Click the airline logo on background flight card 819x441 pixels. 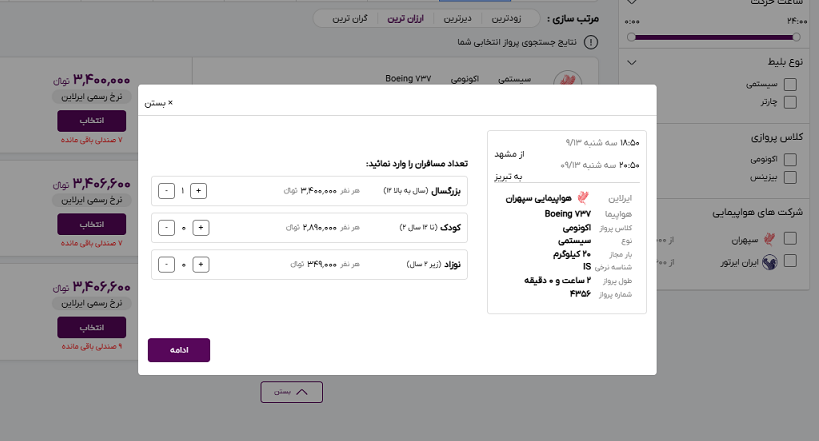click(x=568, y=79)
